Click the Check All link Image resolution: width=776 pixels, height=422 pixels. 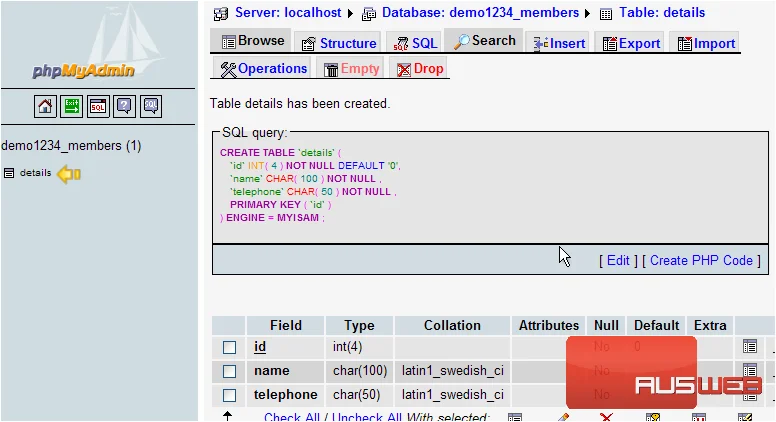point(292,418)
